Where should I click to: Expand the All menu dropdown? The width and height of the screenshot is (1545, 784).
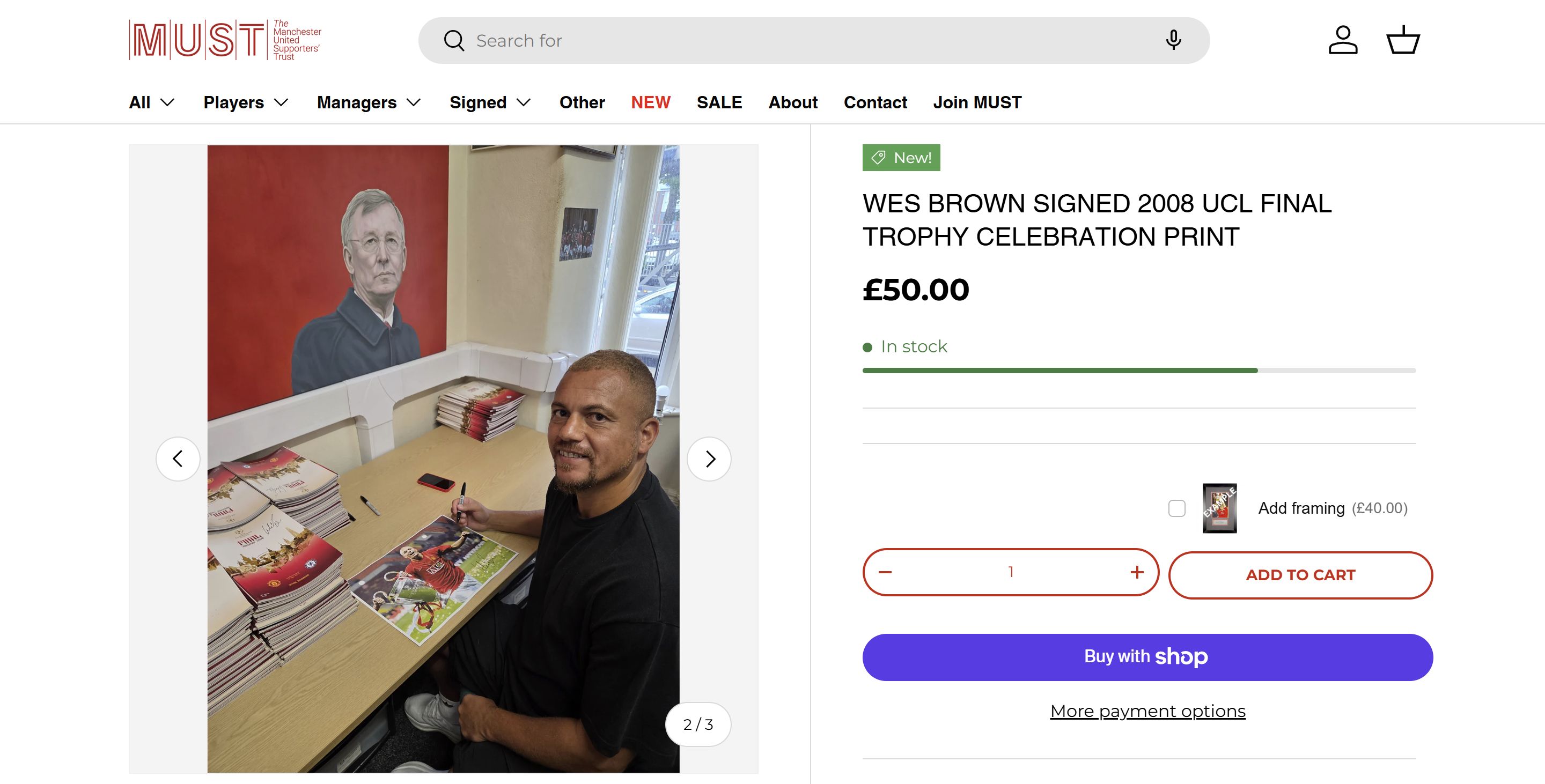[152, 102]
